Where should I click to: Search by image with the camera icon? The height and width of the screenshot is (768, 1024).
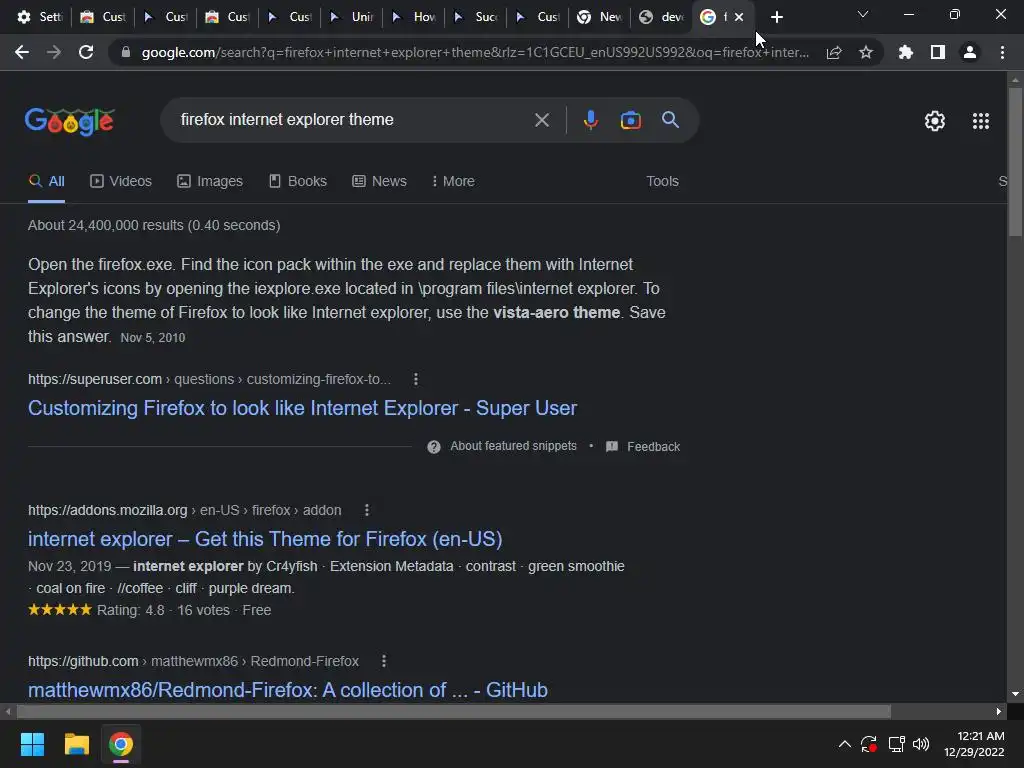tap(630, 120)
